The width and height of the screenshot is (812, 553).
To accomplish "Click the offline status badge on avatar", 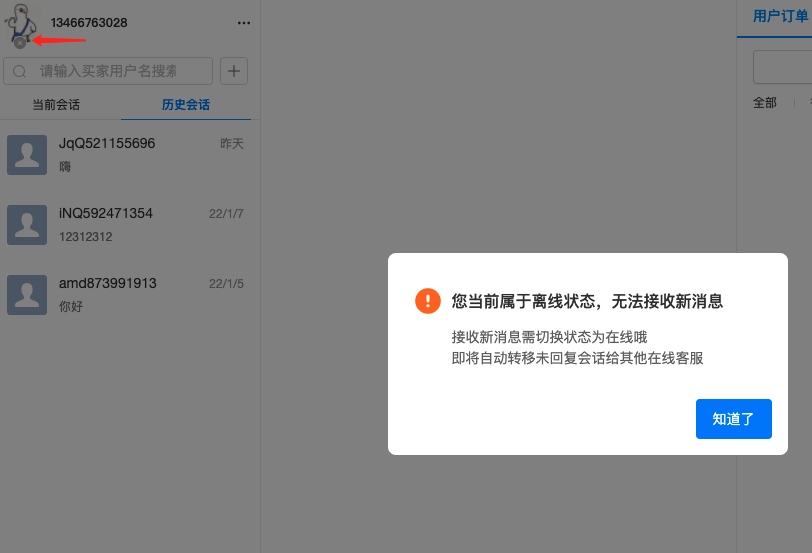I will pos(19,42).
